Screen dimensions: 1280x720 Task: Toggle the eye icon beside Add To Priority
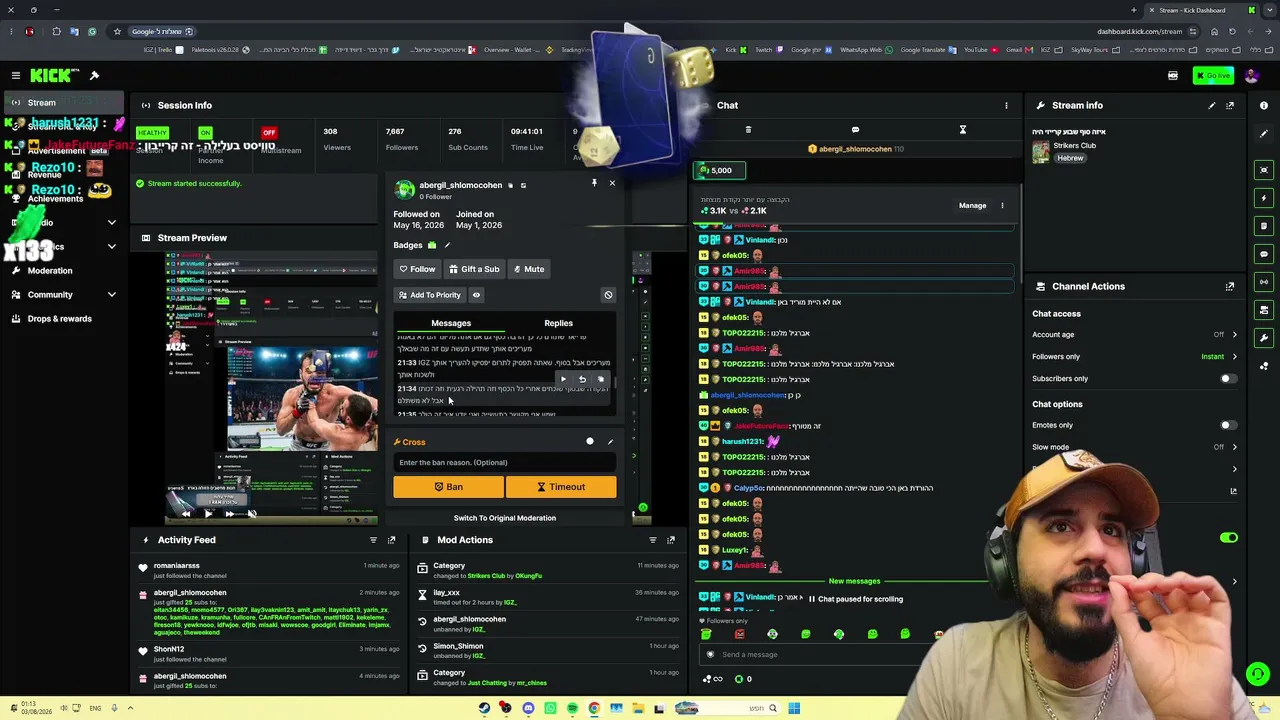[x=476, y=295]
